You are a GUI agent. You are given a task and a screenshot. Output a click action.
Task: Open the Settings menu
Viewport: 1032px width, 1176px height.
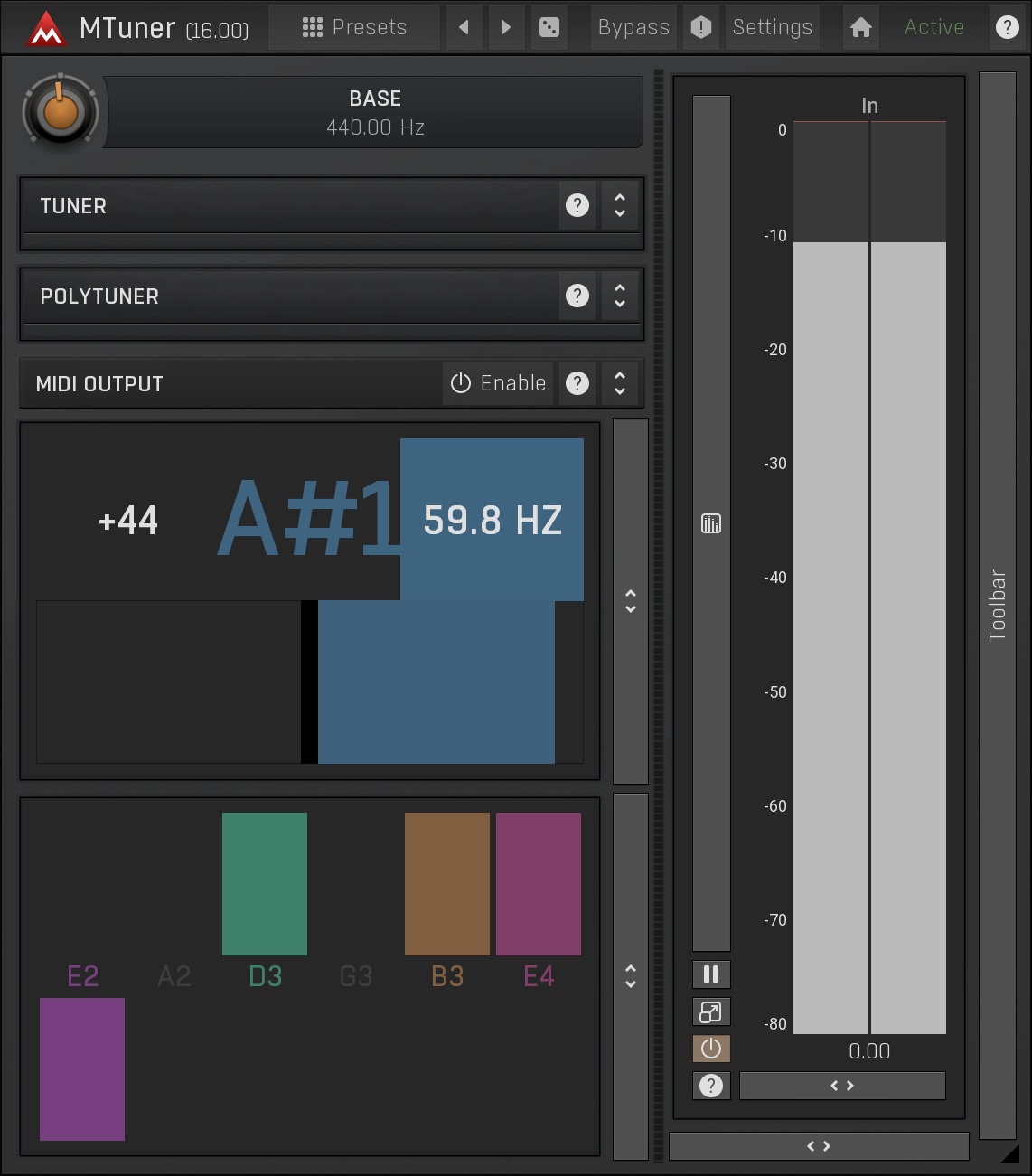tap(773, 27)
